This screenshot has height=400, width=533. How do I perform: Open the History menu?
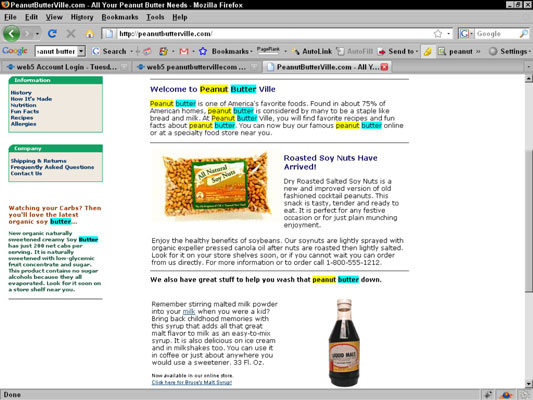[82, 17]
